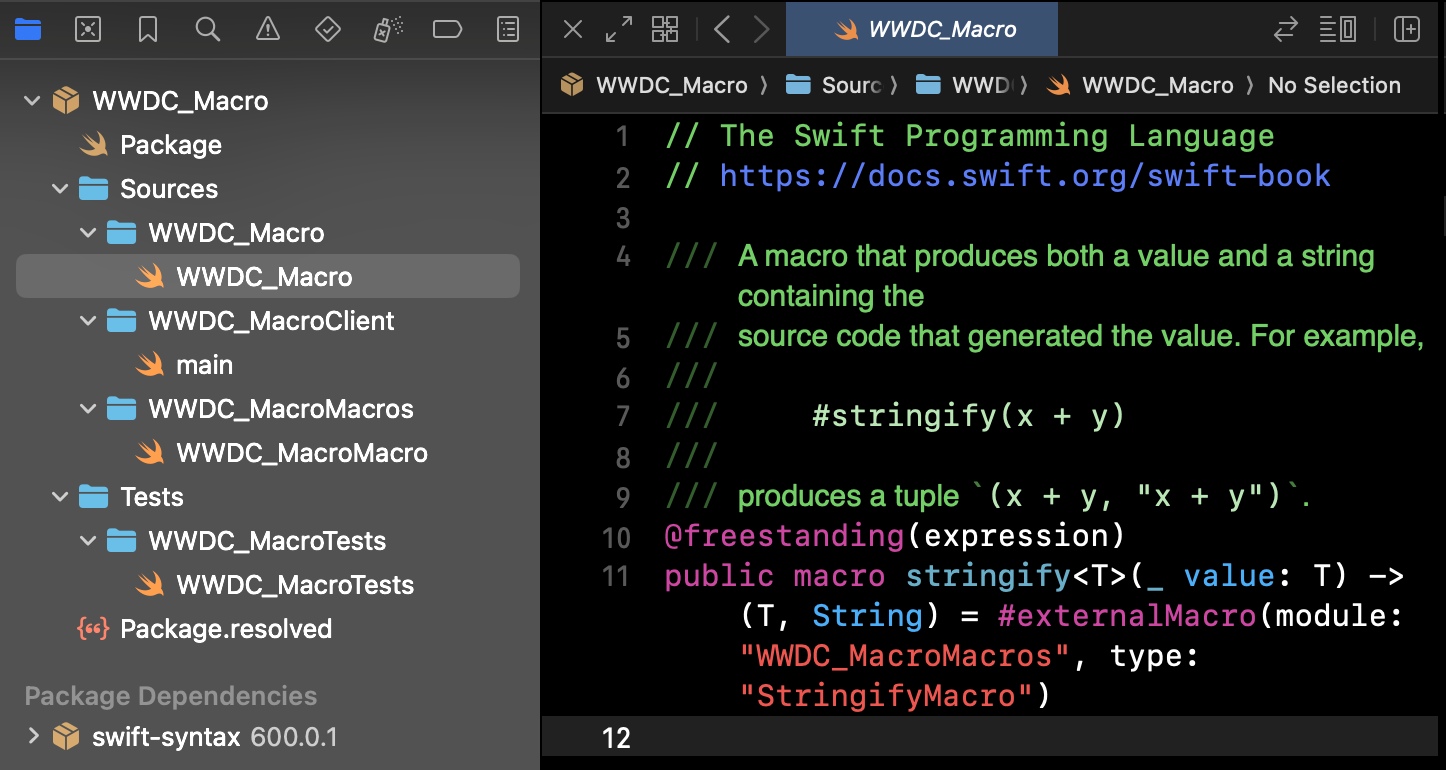Image resolution: width=1446 pixels, height=770 pixels.
Task: Go back with left chevron
Action: coord(723,29)
